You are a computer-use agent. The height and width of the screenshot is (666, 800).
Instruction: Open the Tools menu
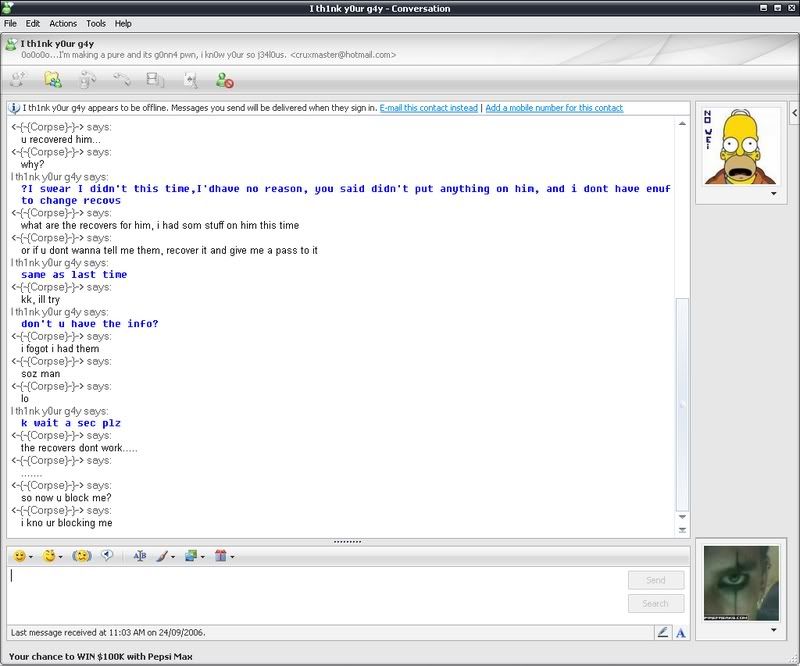point(96,23)
